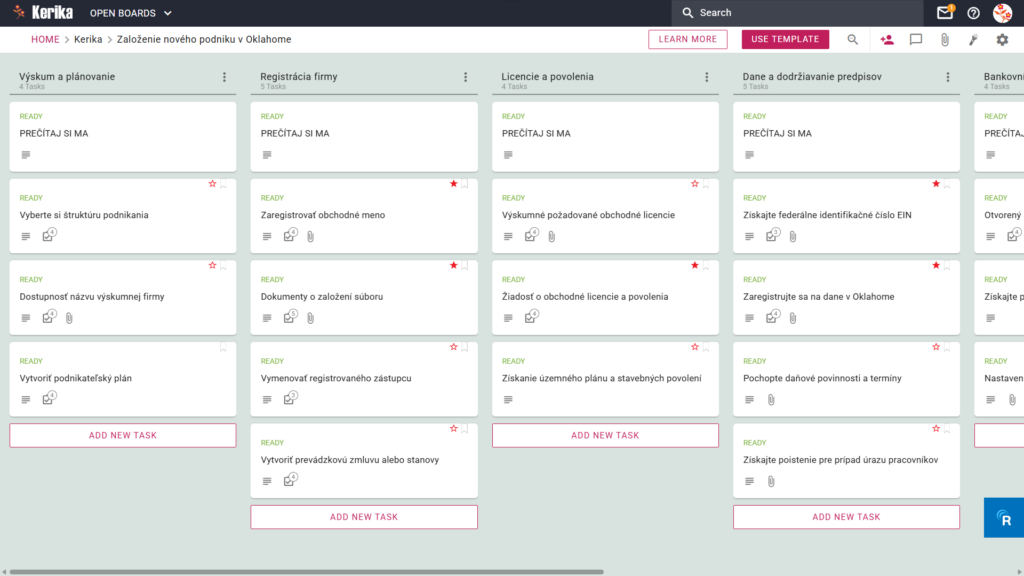Open the board attachments paperclip icon
Viewport: 1024px width, 576px height.
click(x=945, y=40)
